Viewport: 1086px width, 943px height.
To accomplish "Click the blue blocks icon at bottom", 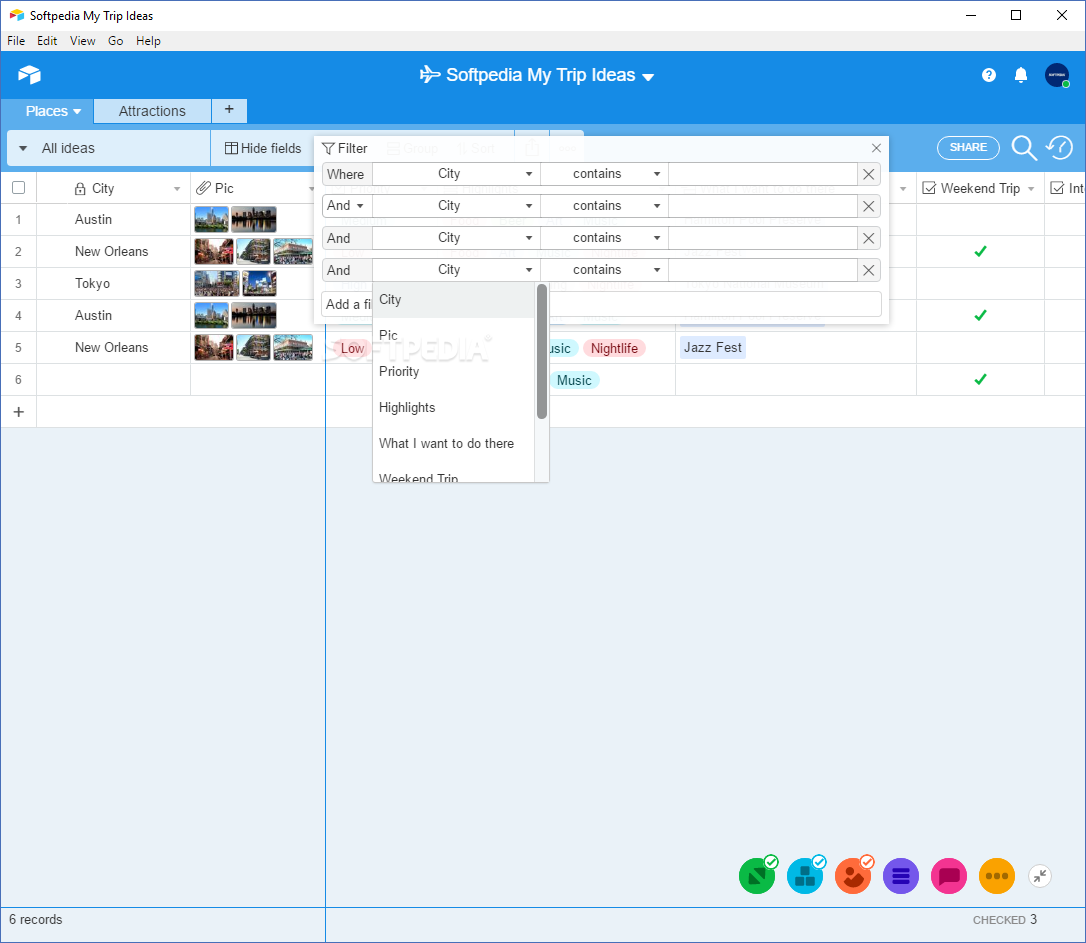I will (805, 876).
